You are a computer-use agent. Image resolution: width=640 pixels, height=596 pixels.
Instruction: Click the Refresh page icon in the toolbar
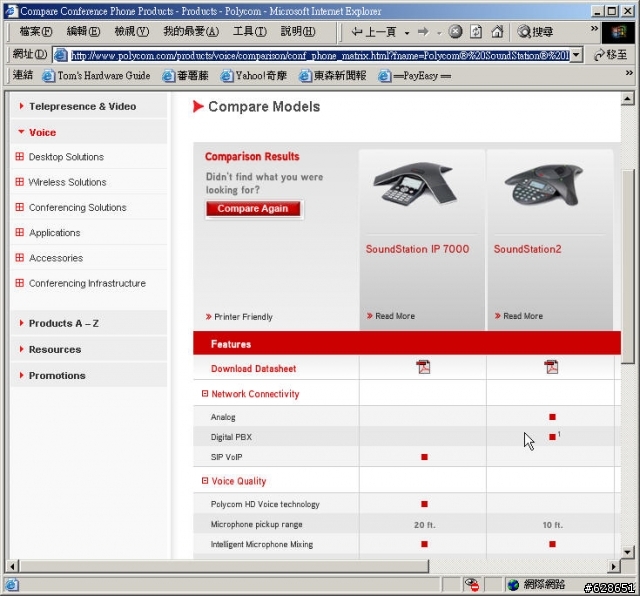click(x=476, y=32)
